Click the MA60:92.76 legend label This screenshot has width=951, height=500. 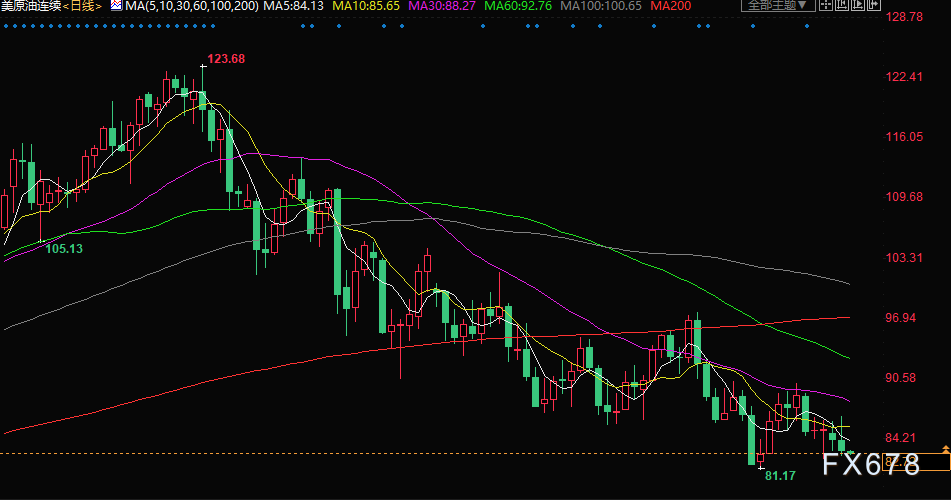click(x=519, y=6)
